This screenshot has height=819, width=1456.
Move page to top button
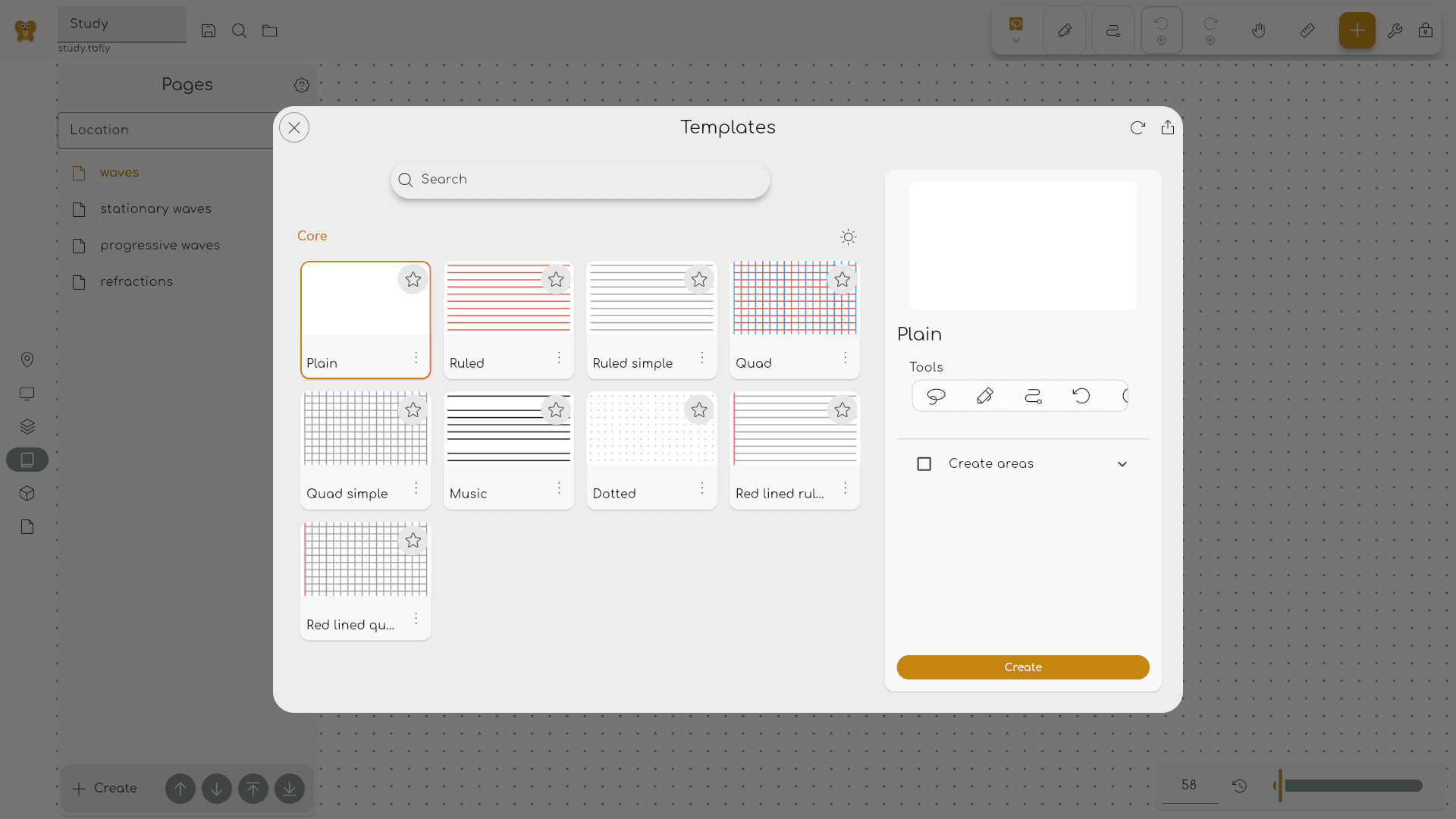(253, 789)
